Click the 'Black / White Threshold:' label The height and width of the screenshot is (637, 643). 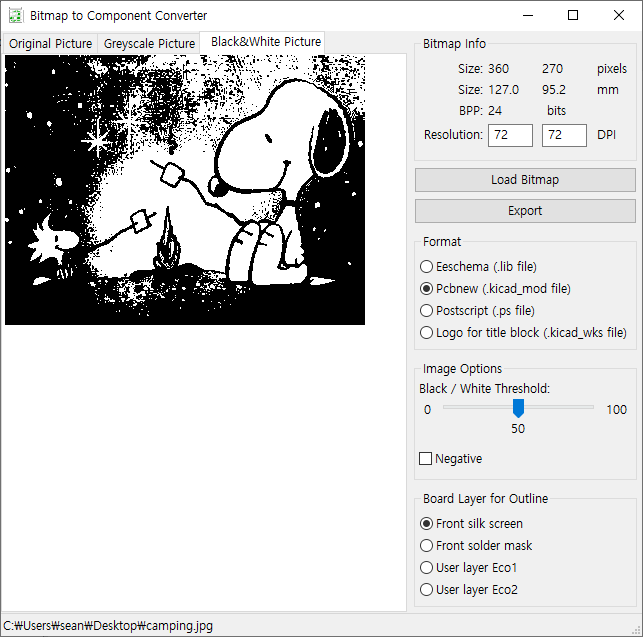point(484,388)
